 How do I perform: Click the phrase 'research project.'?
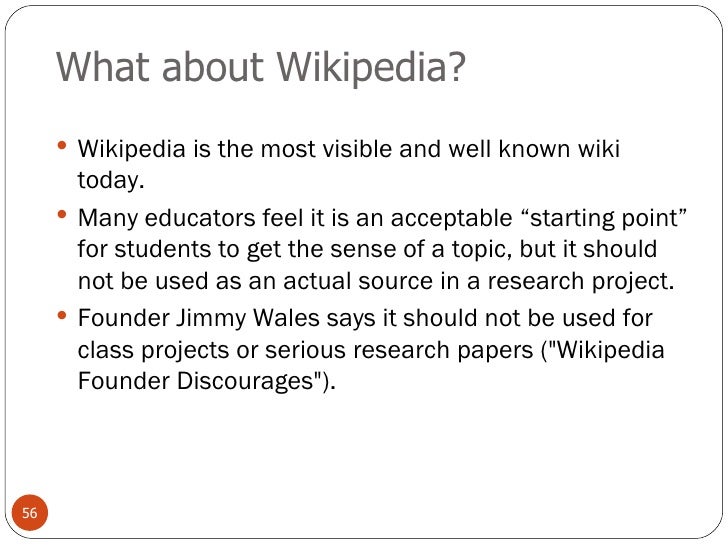point(580,281)
